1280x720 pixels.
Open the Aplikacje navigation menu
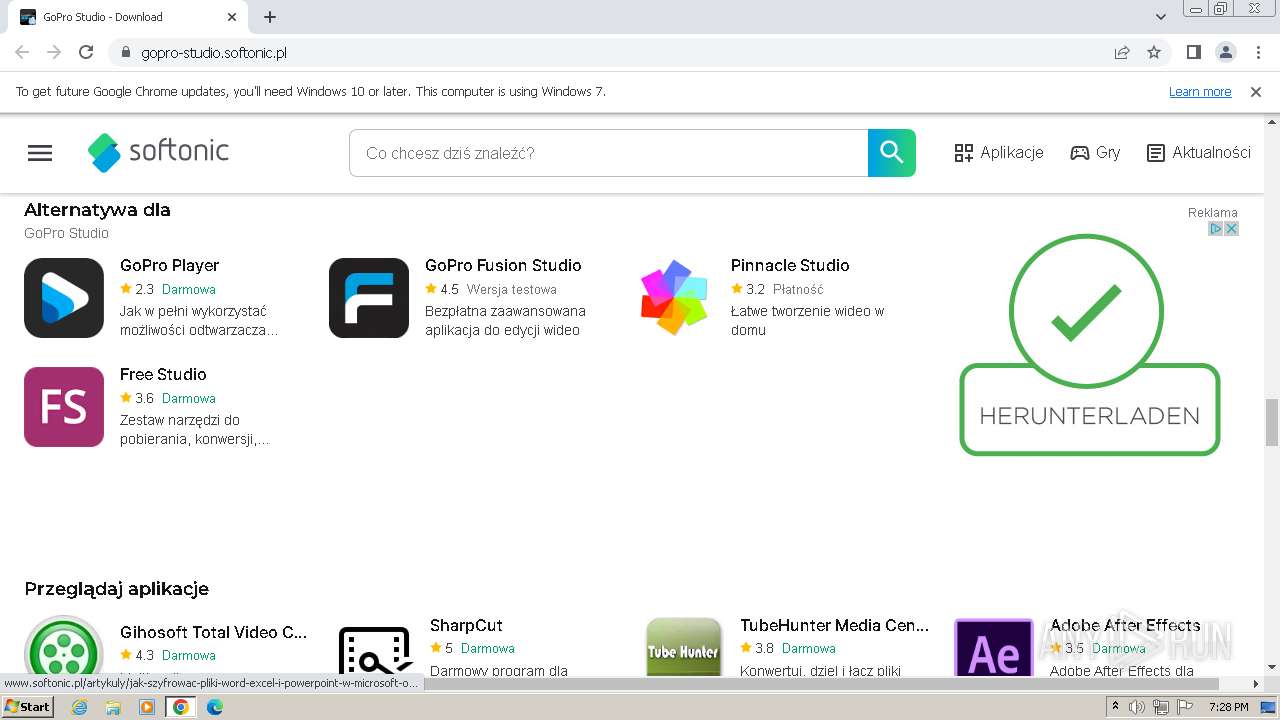(999, 153)
